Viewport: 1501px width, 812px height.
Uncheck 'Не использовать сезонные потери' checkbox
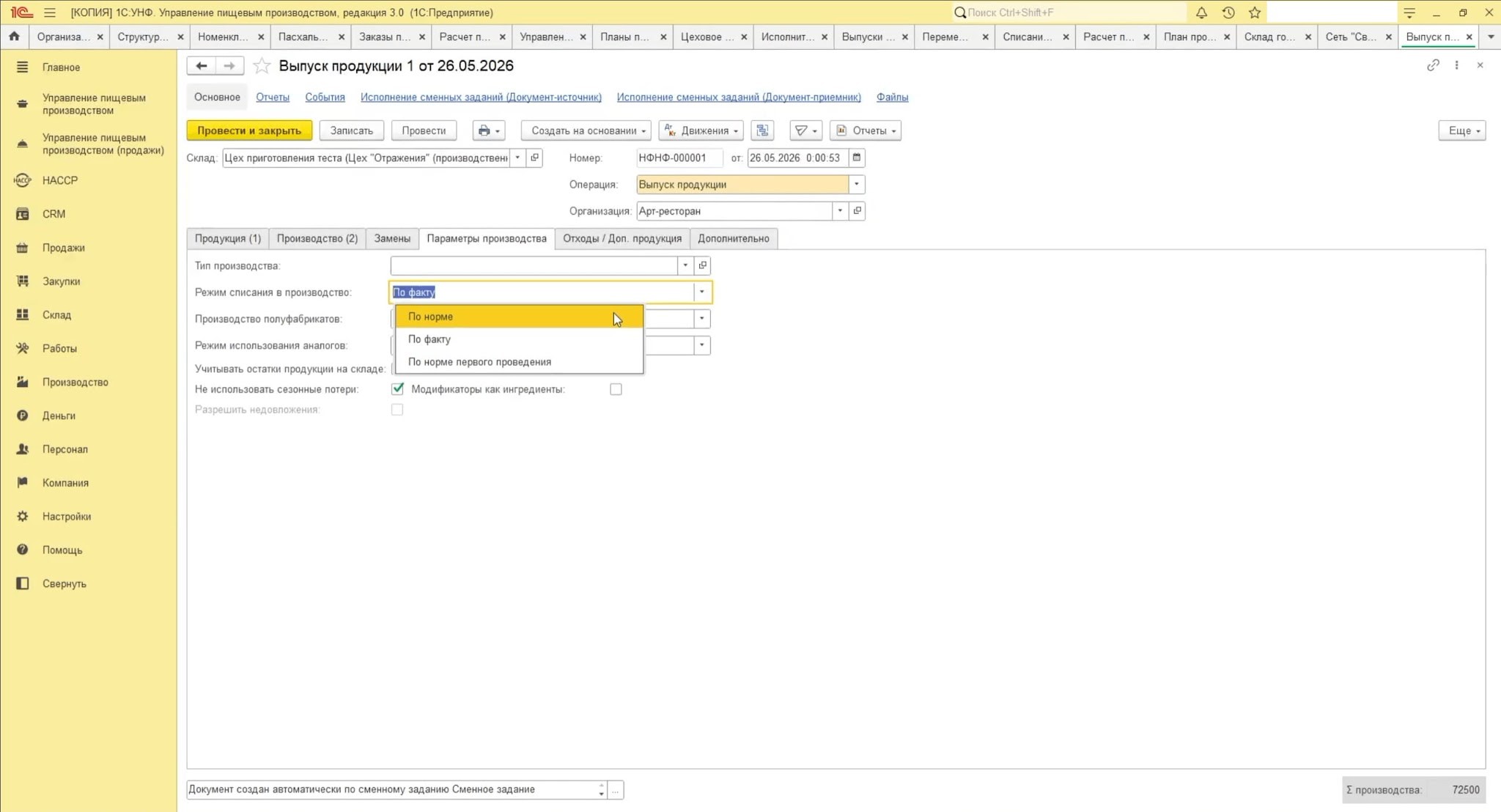click(x=397, y=389)
